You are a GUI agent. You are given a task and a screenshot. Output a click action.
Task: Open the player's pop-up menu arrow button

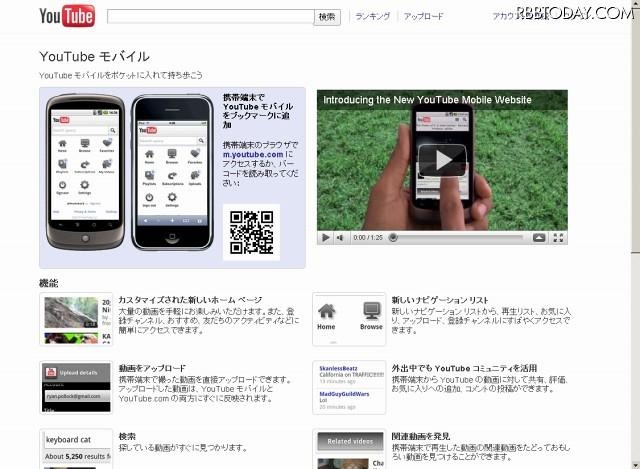pyautogui.click(x=539, y=238)
